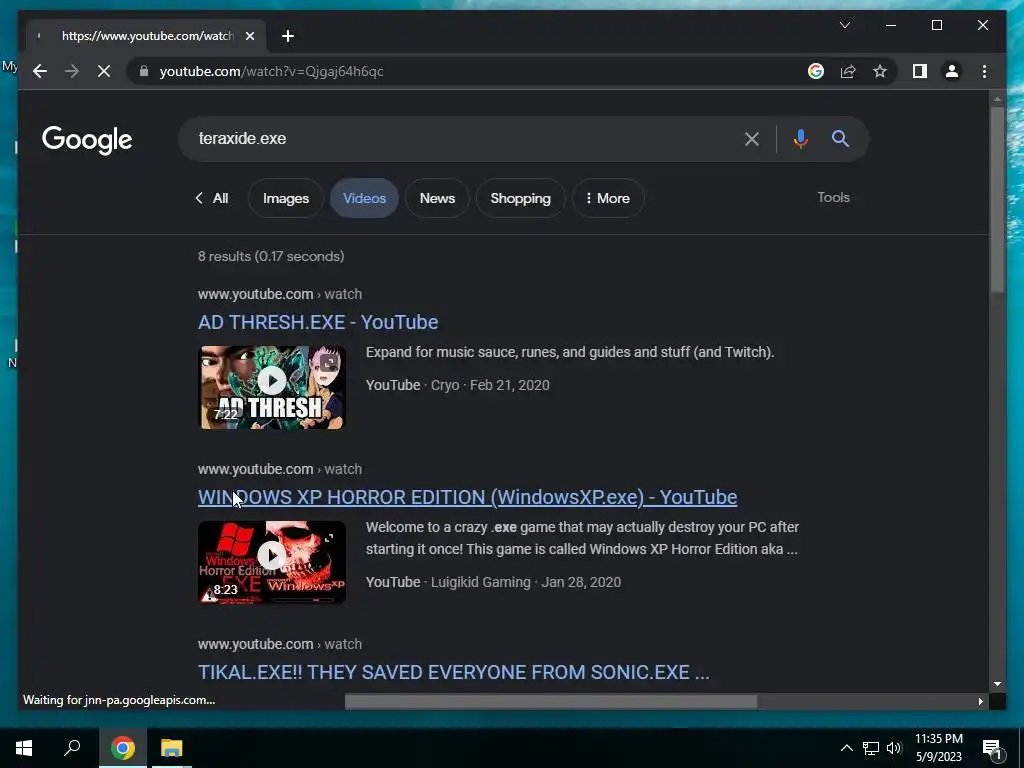Submit search with the magnifier icon

[840, 138]
